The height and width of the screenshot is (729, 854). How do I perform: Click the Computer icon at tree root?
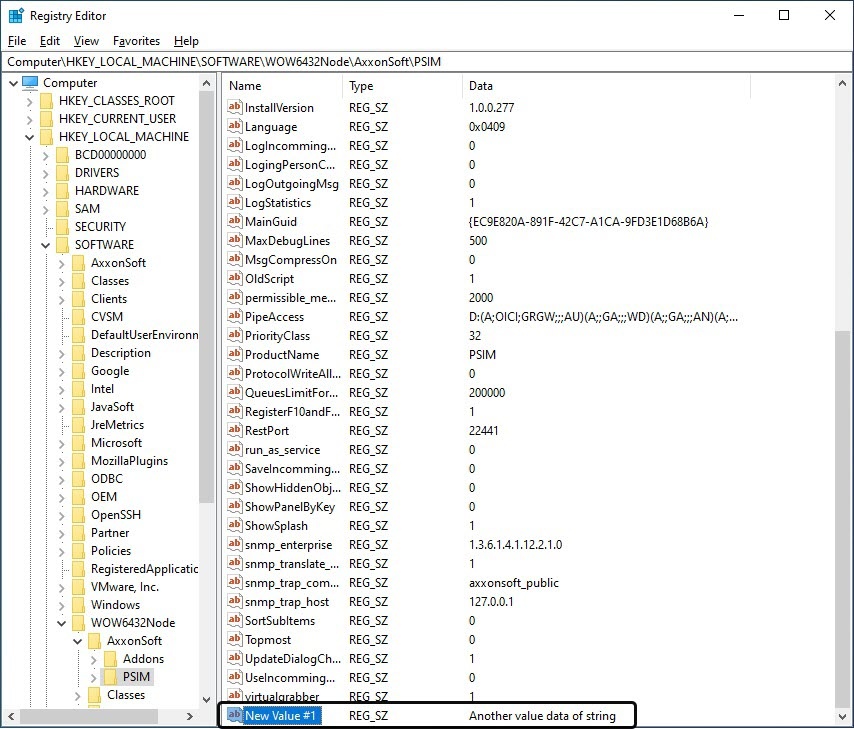point(30,83)
